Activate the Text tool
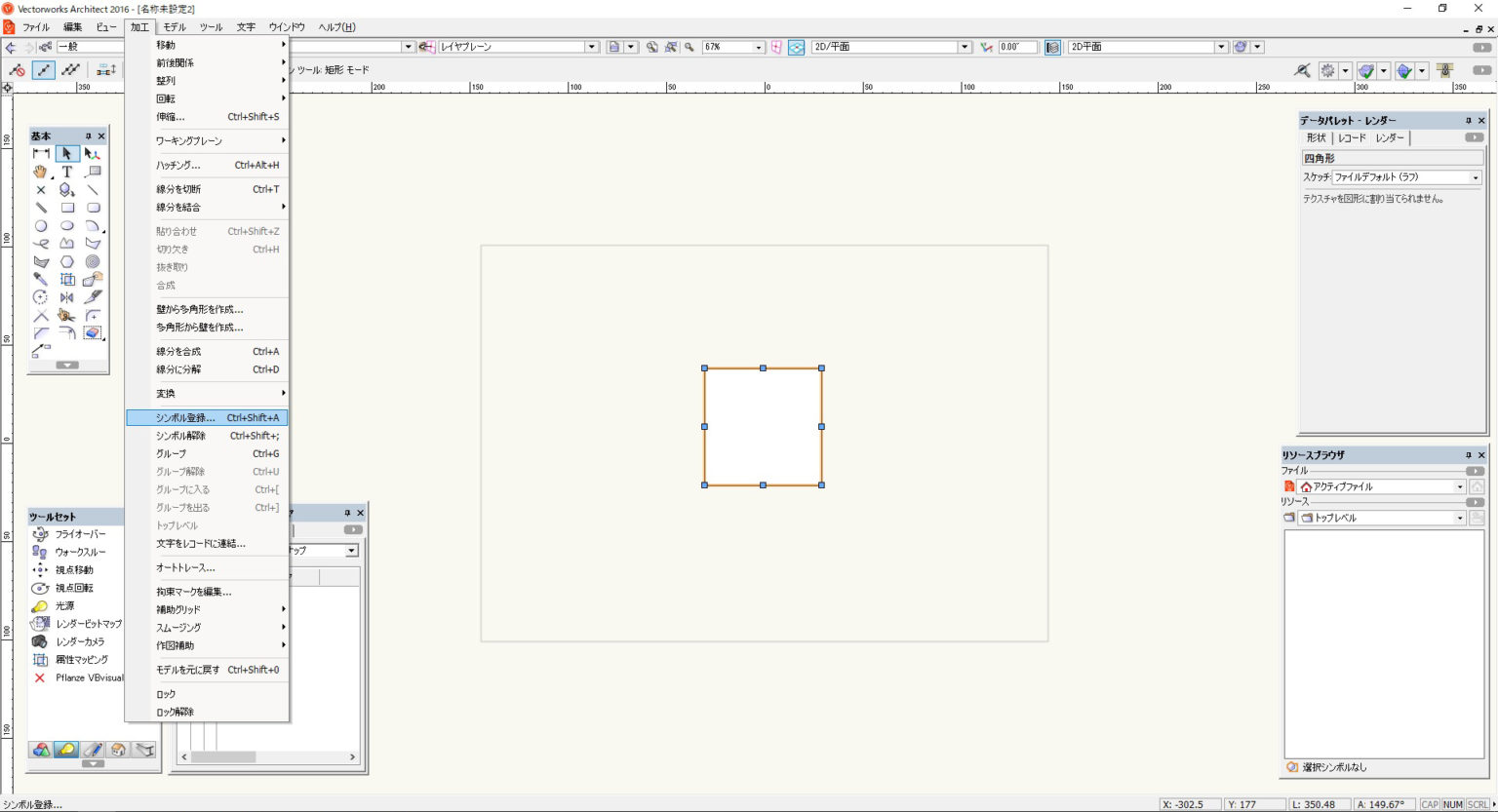The height and width of the screenshot is (812, 1498). click(x=67, y=172)
